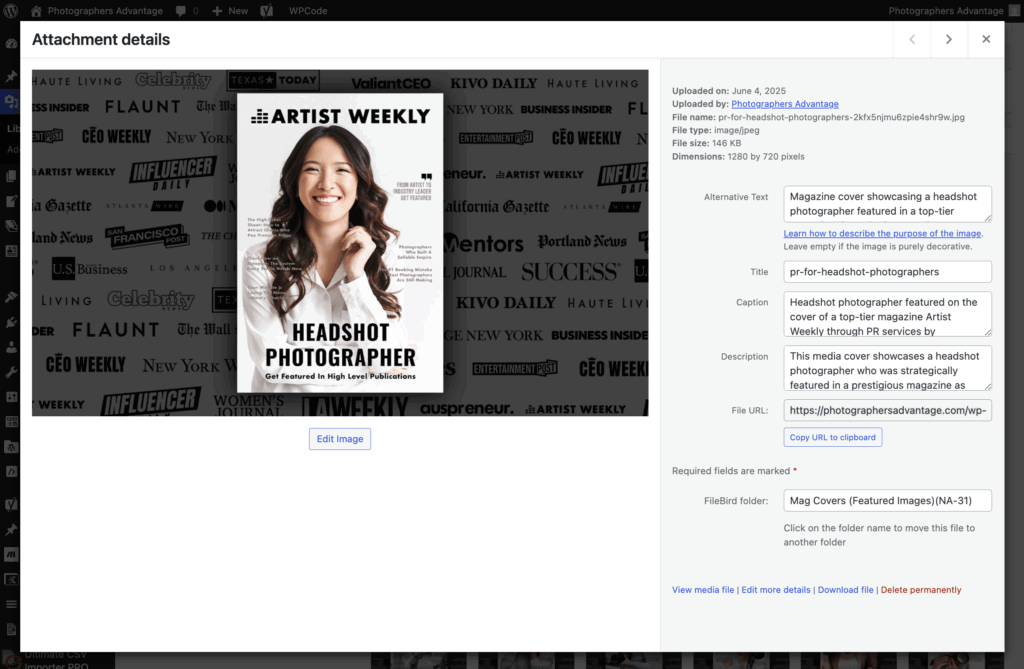Open the New content menu label
1024x669 pixels.
click(238, 11)
